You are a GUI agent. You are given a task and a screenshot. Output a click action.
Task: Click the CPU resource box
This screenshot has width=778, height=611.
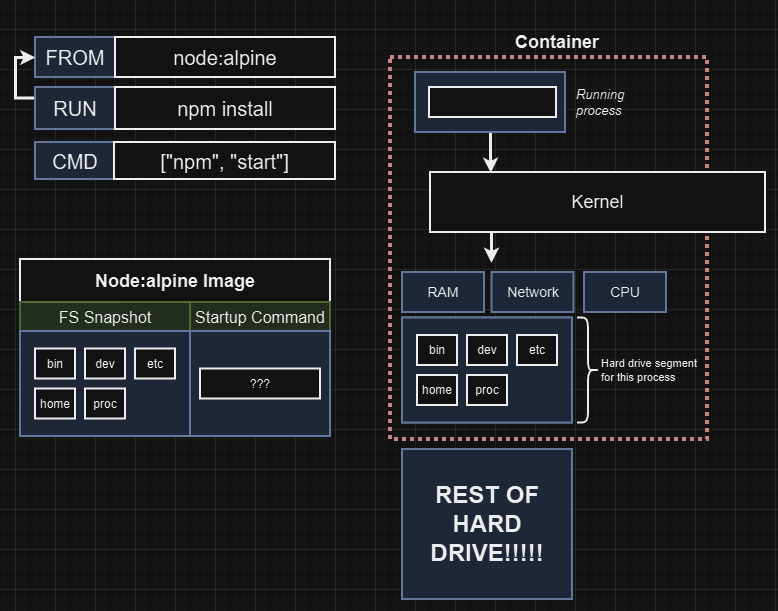coord(625,292)
